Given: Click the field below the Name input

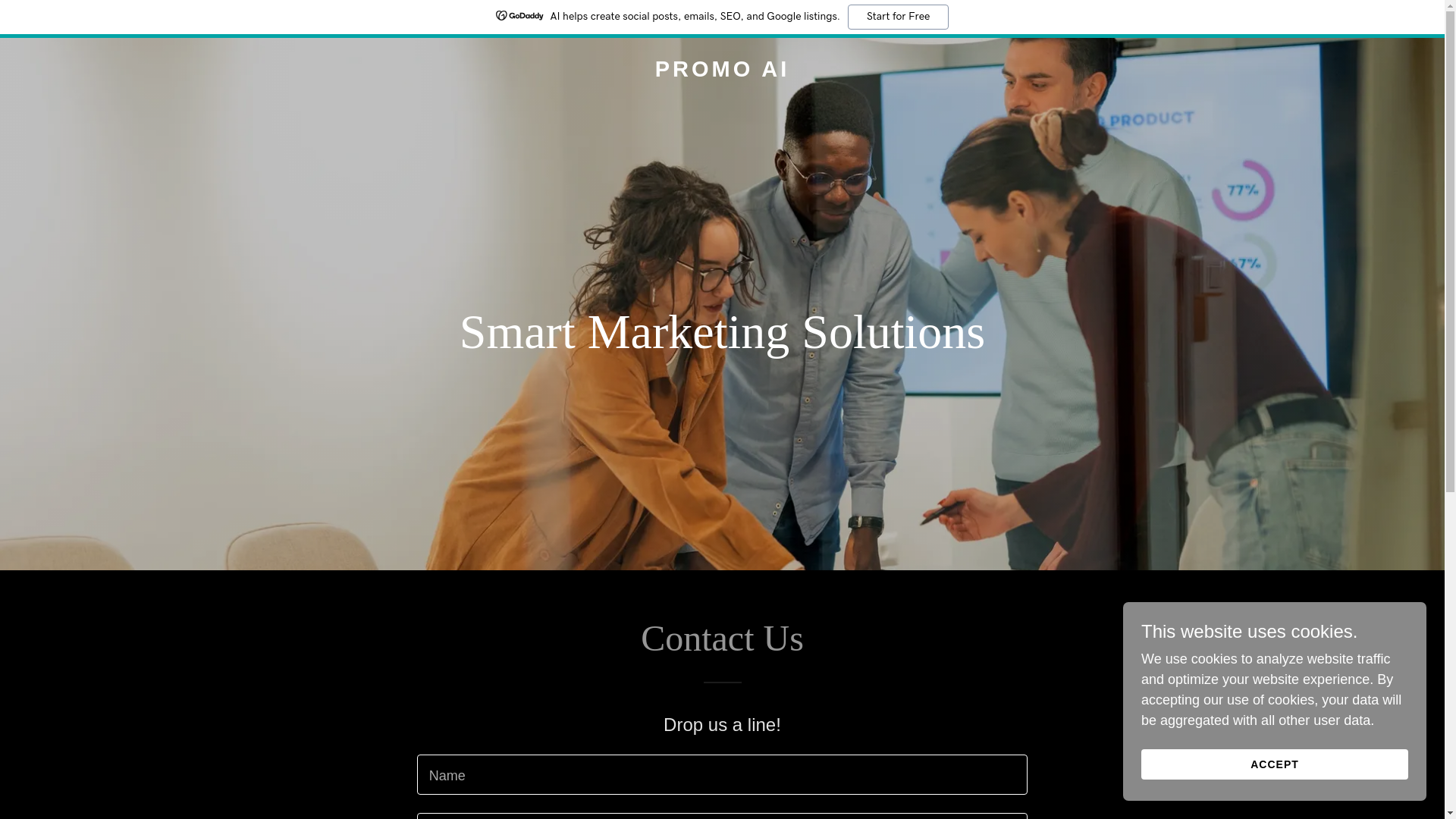Looking at the screenshot, I should [722, 817].
